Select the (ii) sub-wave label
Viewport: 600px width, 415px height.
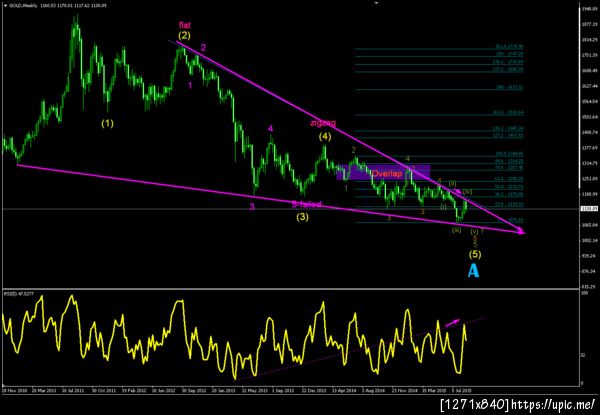pos(452,183)
